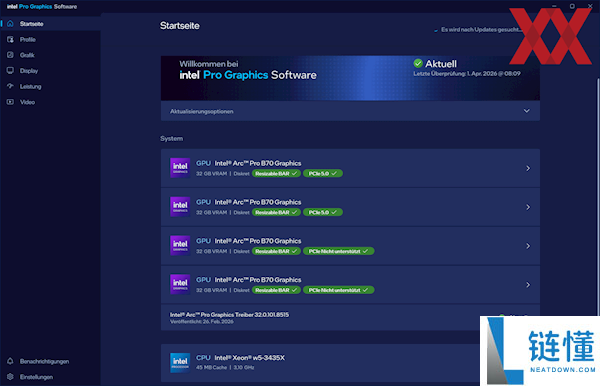Click Resizable BAR badge on first GPU
The height and width of the screenshot is (386, 600).
[x=276, y=173]
